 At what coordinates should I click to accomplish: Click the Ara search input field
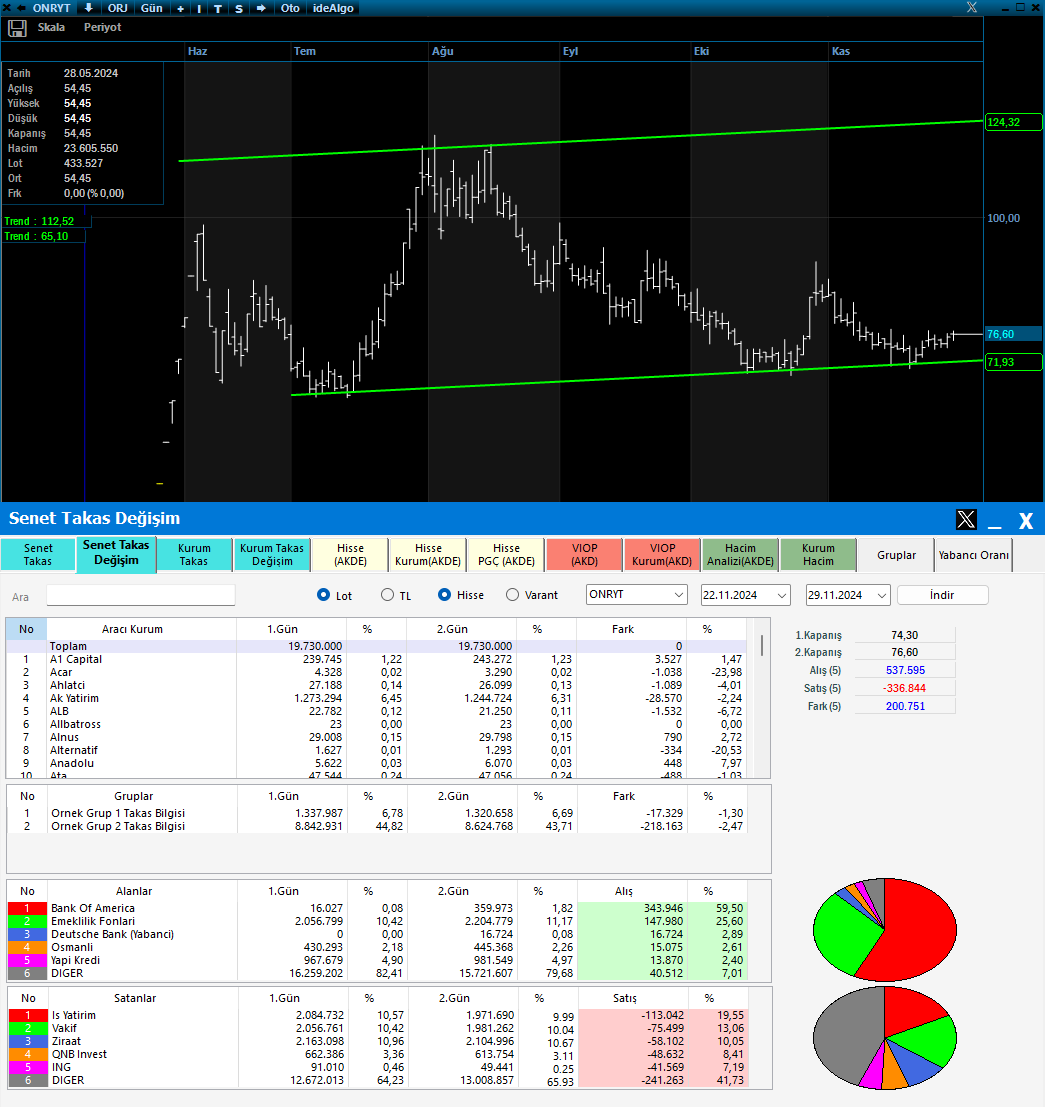tap(141, 595)
